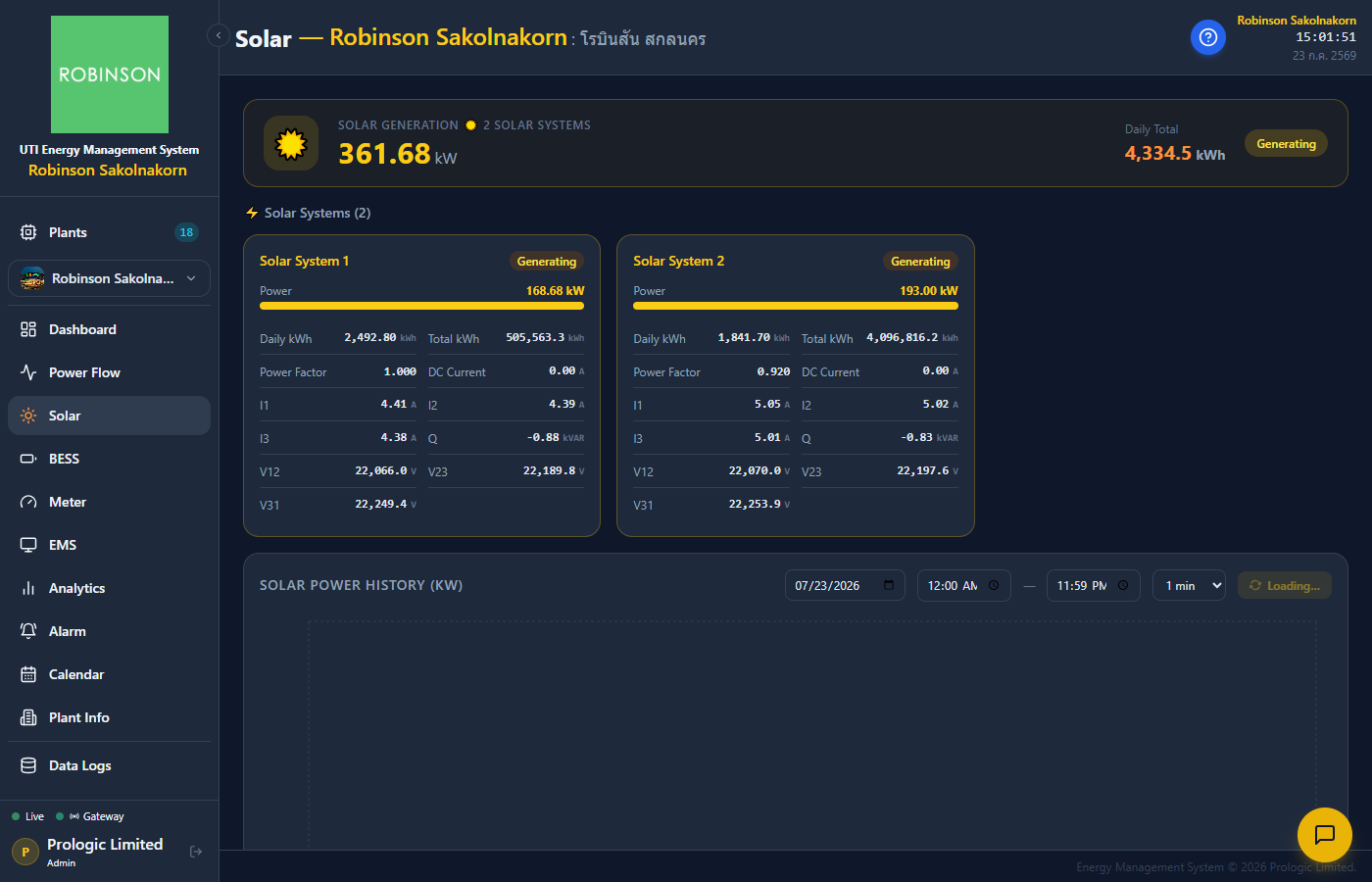Screen dimensions: 1372x882
Task: Click Solar System 2 power bar
Action: (x=796, y=306)
